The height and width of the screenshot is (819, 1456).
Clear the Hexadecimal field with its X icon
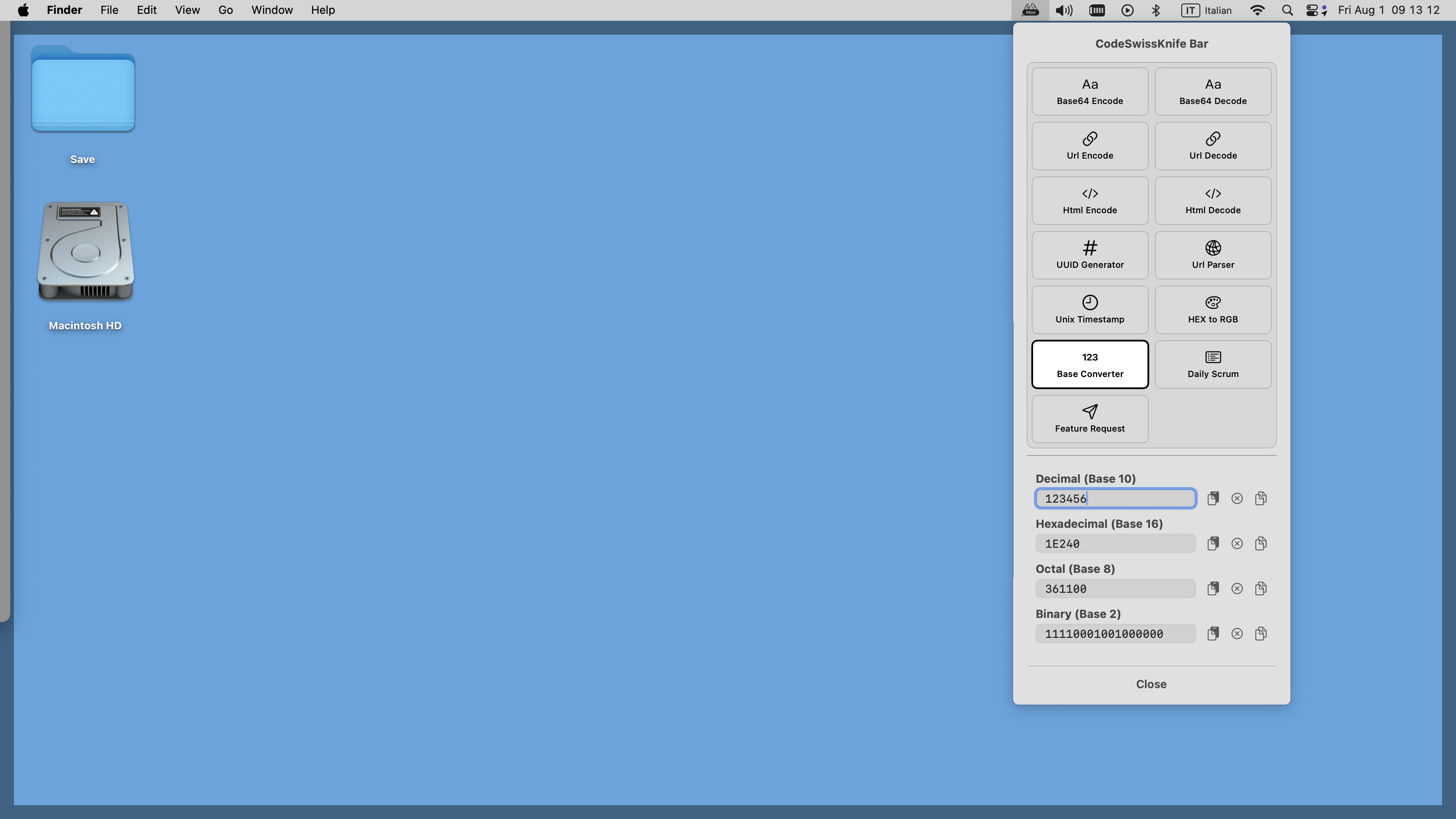[1237, 544]
